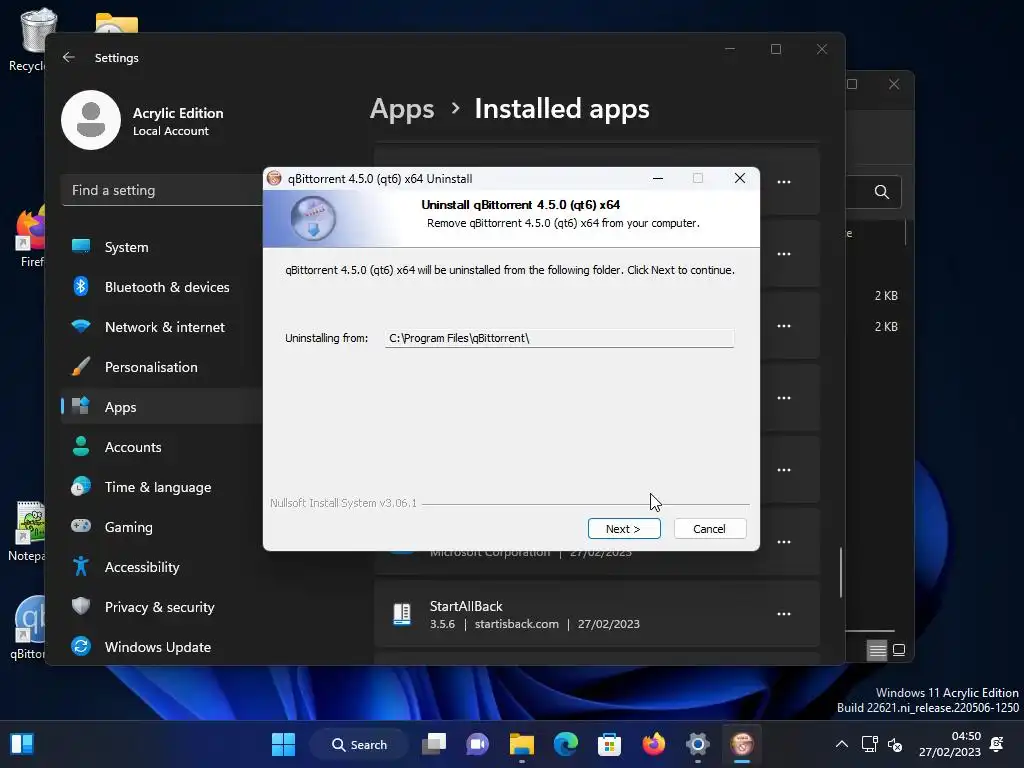Open the clock showing 04:50

tap(950, 744)
